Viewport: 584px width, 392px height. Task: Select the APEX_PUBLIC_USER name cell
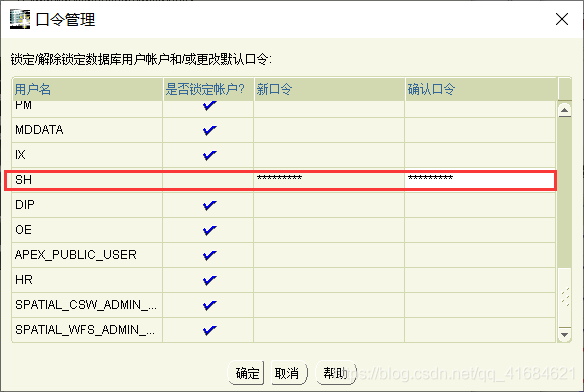[87, 255]
